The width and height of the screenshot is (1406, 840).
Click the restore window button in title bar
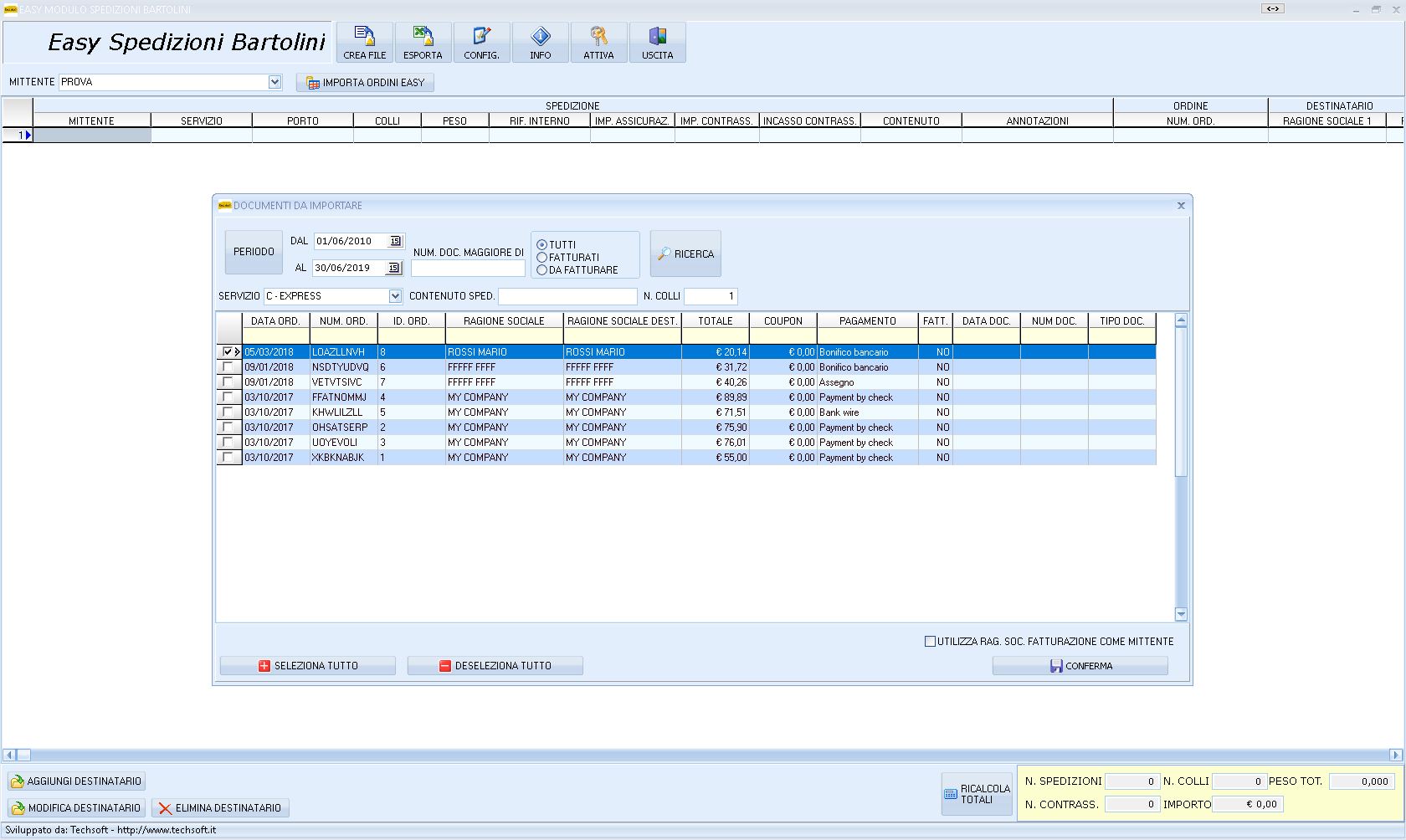[1376, 9]
